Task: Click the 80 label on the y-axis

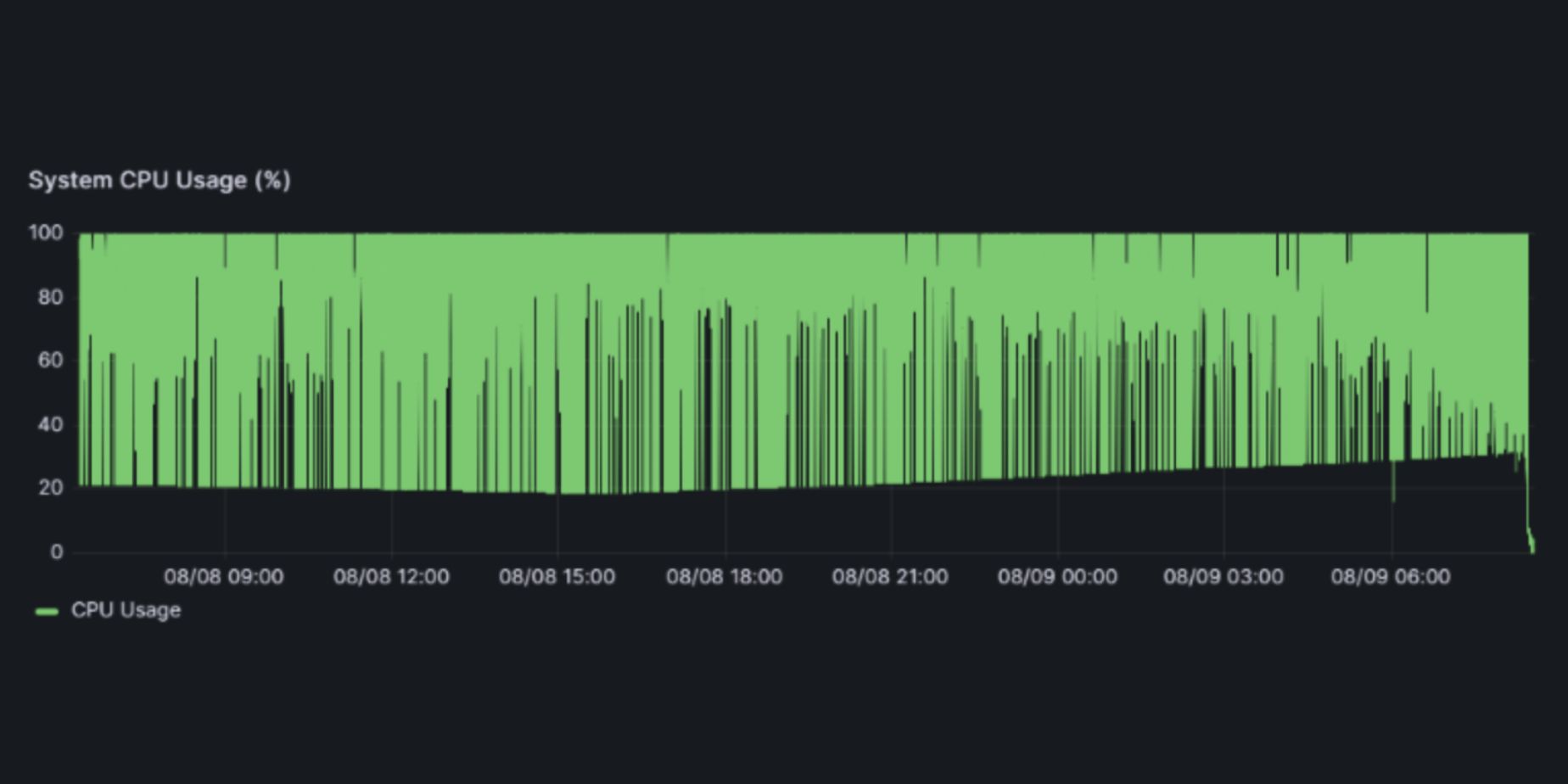Action: (x=49, y=297)
